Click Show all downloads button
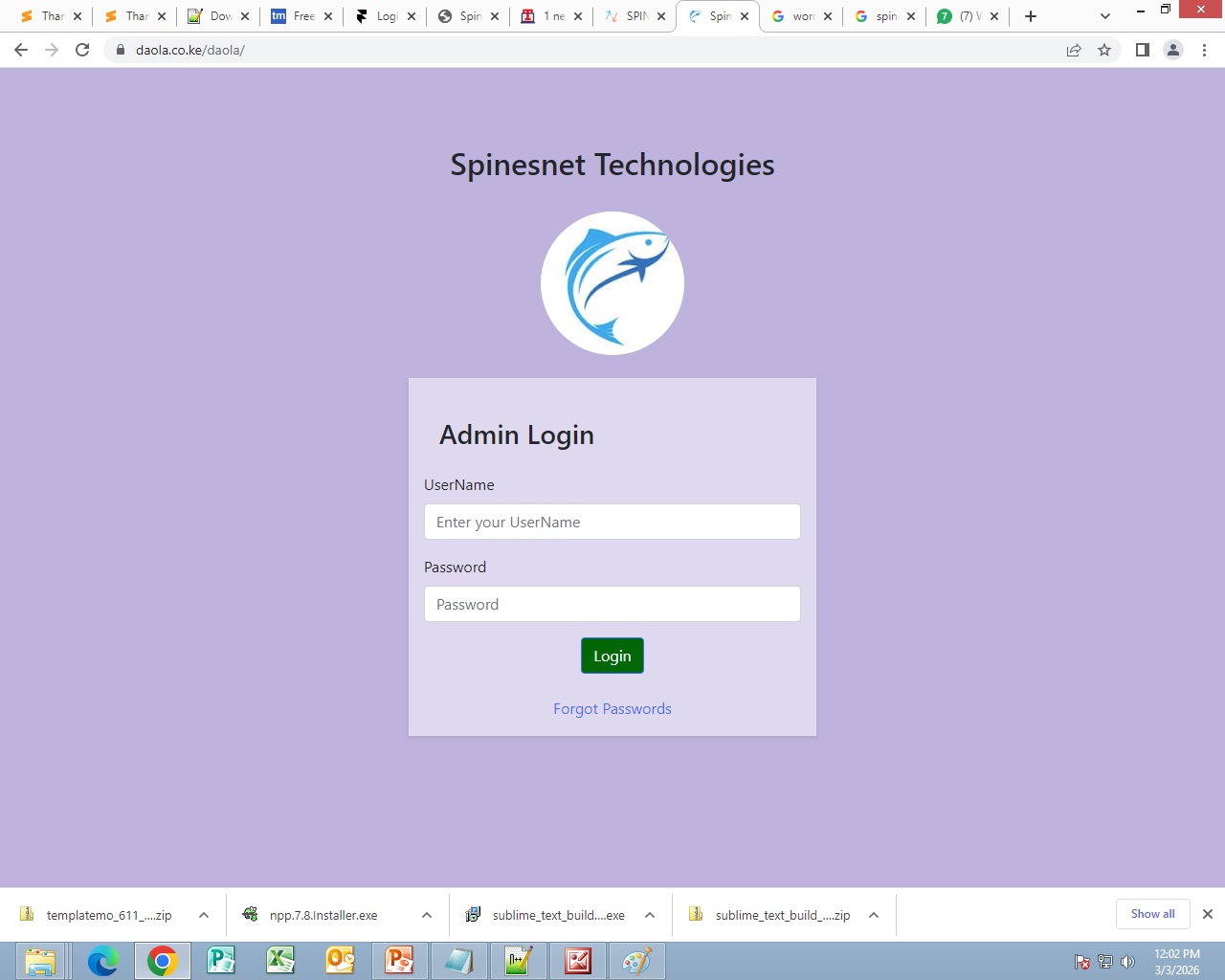1225x980 pixels. point(1152,914)
